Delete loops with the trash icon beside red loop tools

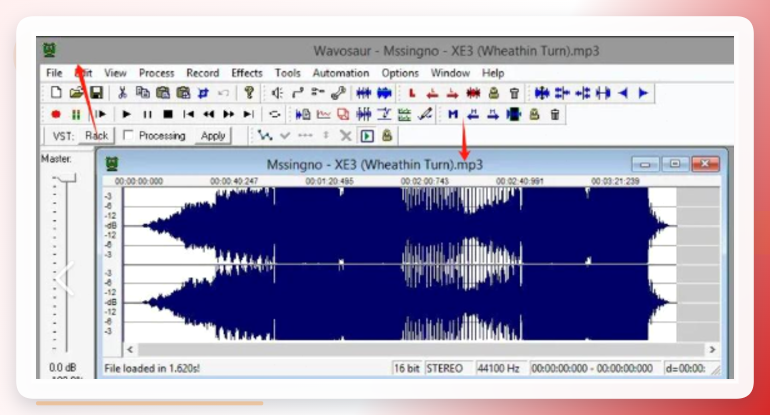[x=514, y=93]
